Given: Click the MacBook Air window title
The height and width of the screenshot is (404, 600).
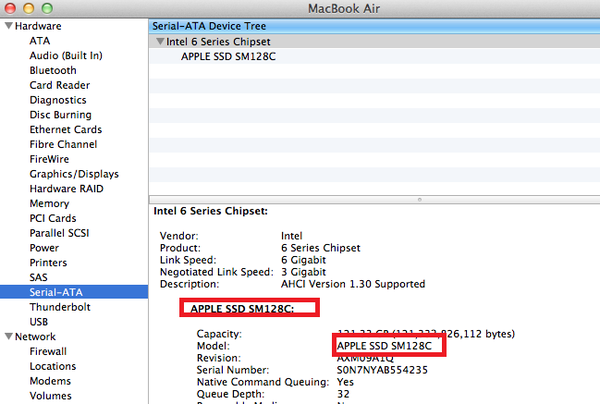Looking at the screenshot, I should (344, 8).
